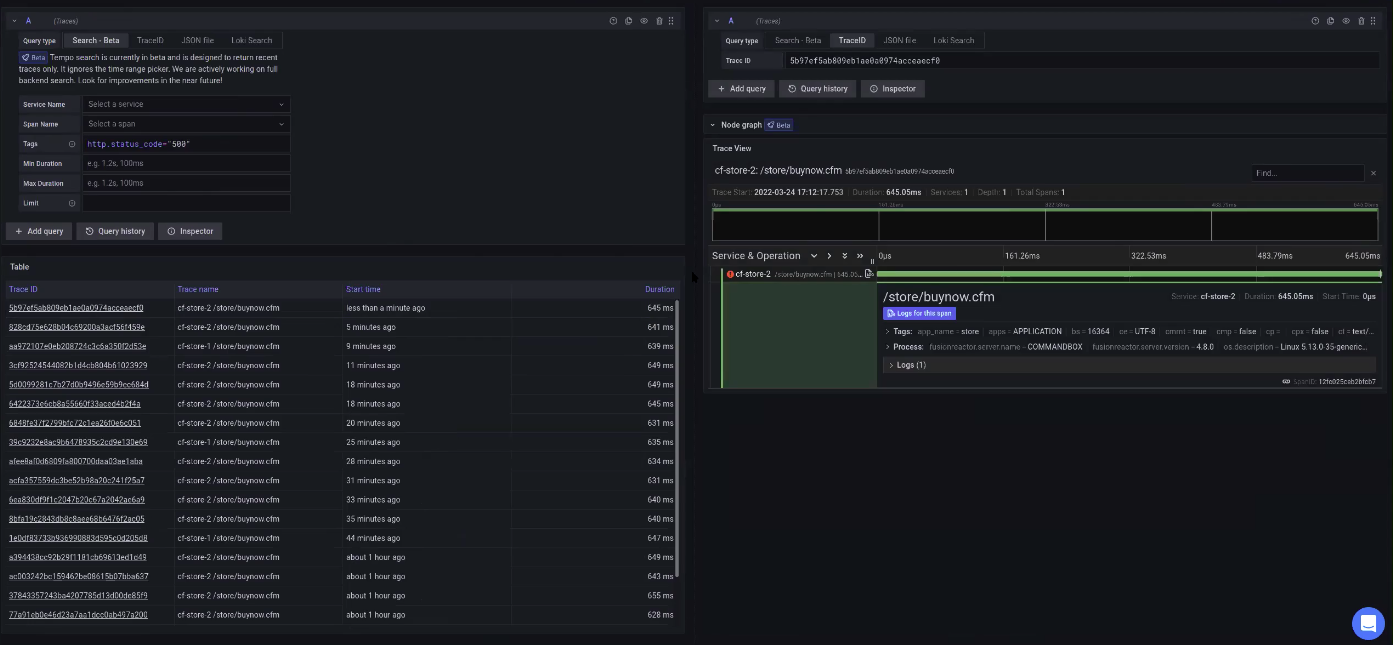The width and height of the screenshot is (1393, 645).
Task: Clear the trace Find box with the X icon
Action: (1373, 173)
